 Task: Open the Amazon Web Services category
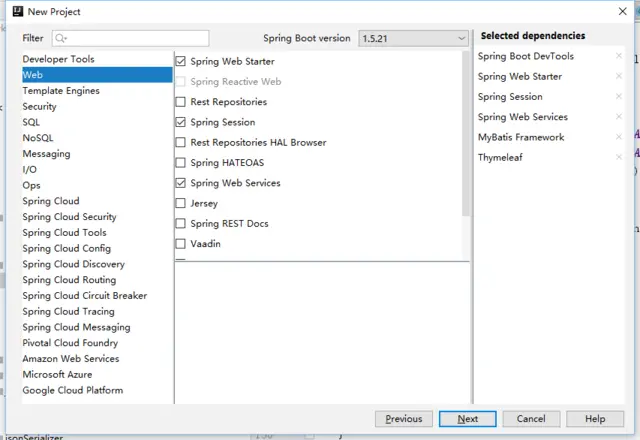97,359
